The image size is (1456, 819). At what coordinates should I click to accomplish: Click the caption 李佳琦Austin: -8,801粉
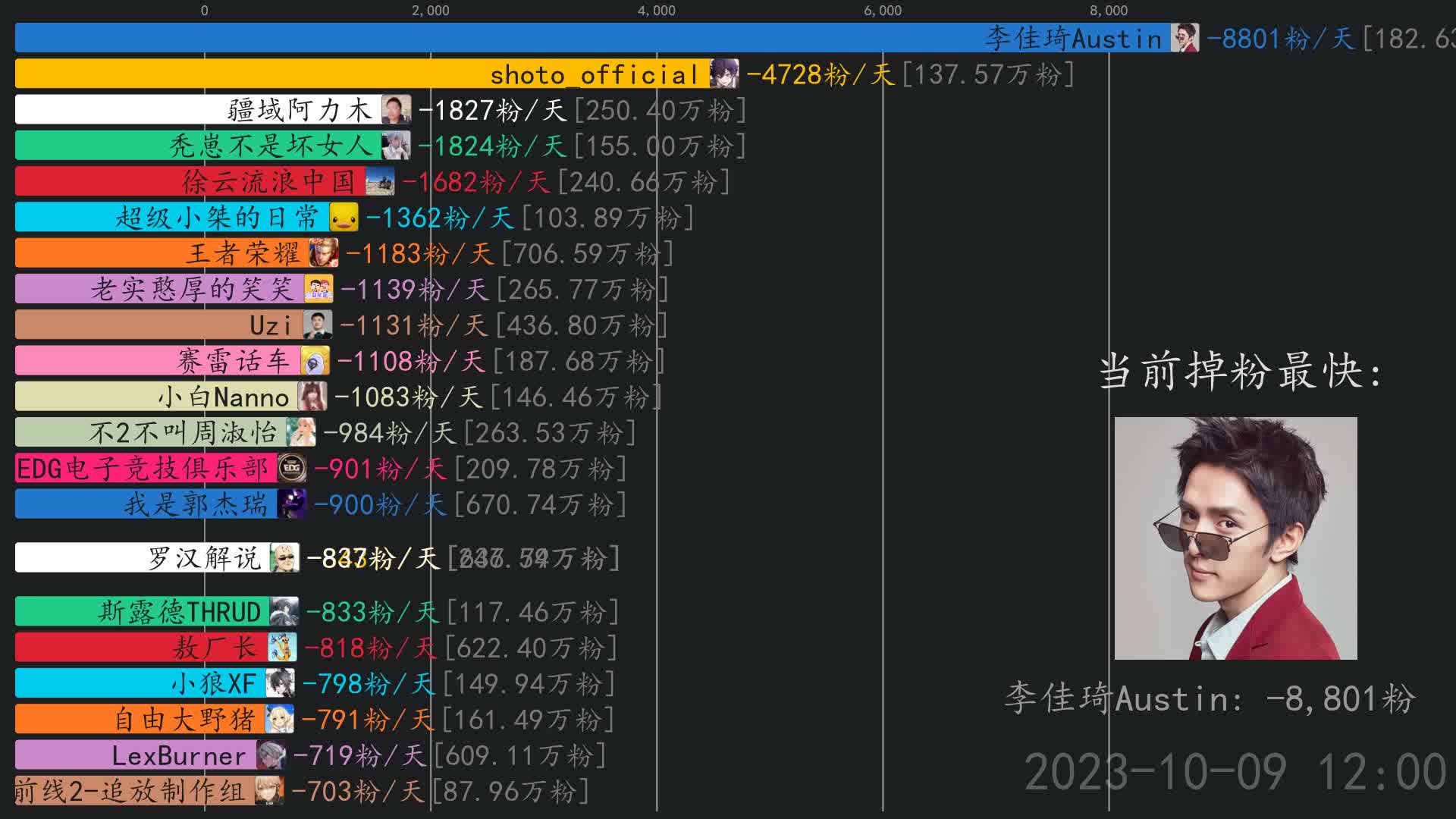[1210, 698]
